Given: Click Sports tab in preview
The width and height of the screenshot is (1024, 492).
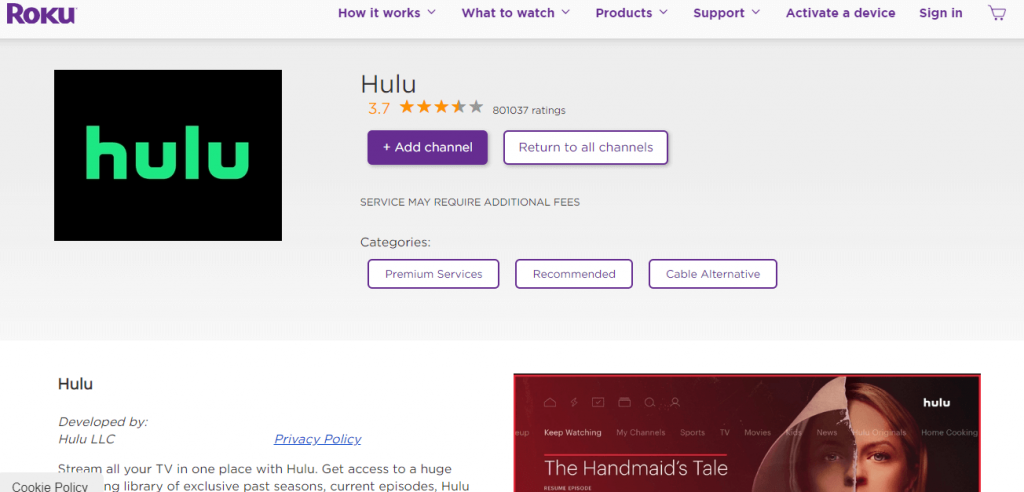Looking at the screenshot, I should 692,433.
